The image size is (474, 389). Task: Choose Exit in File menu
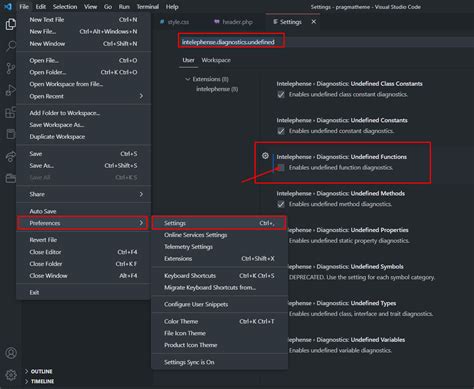pos(84,293)
